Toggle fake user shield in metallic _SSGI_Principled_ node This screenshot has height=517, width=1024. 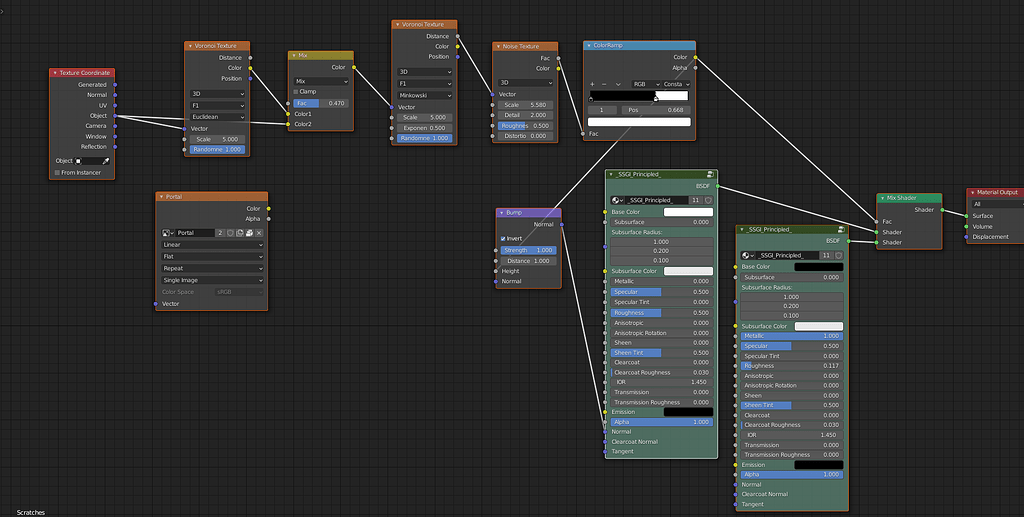coord(839,255)
